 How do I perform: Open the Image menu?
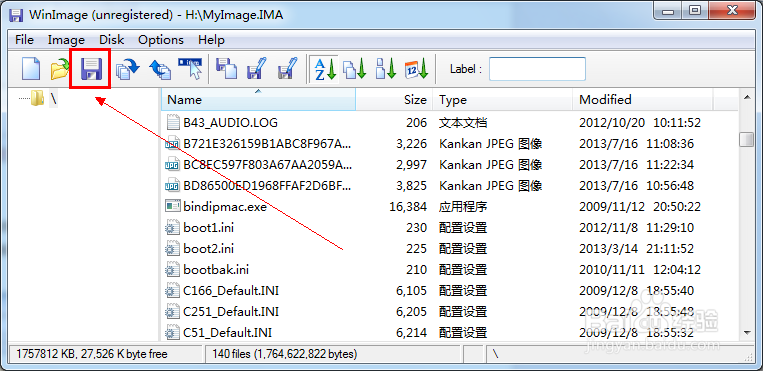66,40
